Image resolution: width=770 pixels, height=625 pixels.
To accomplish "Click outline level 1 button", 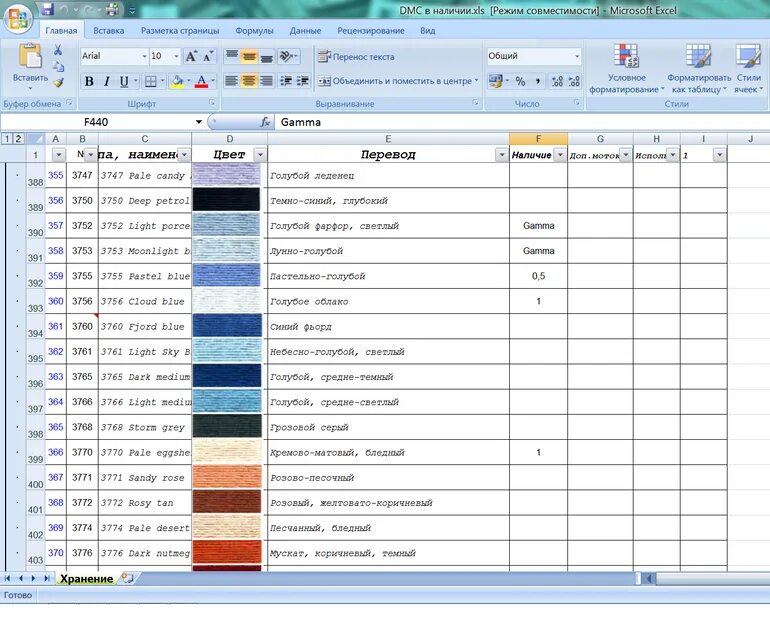I will tap(7, 139).
